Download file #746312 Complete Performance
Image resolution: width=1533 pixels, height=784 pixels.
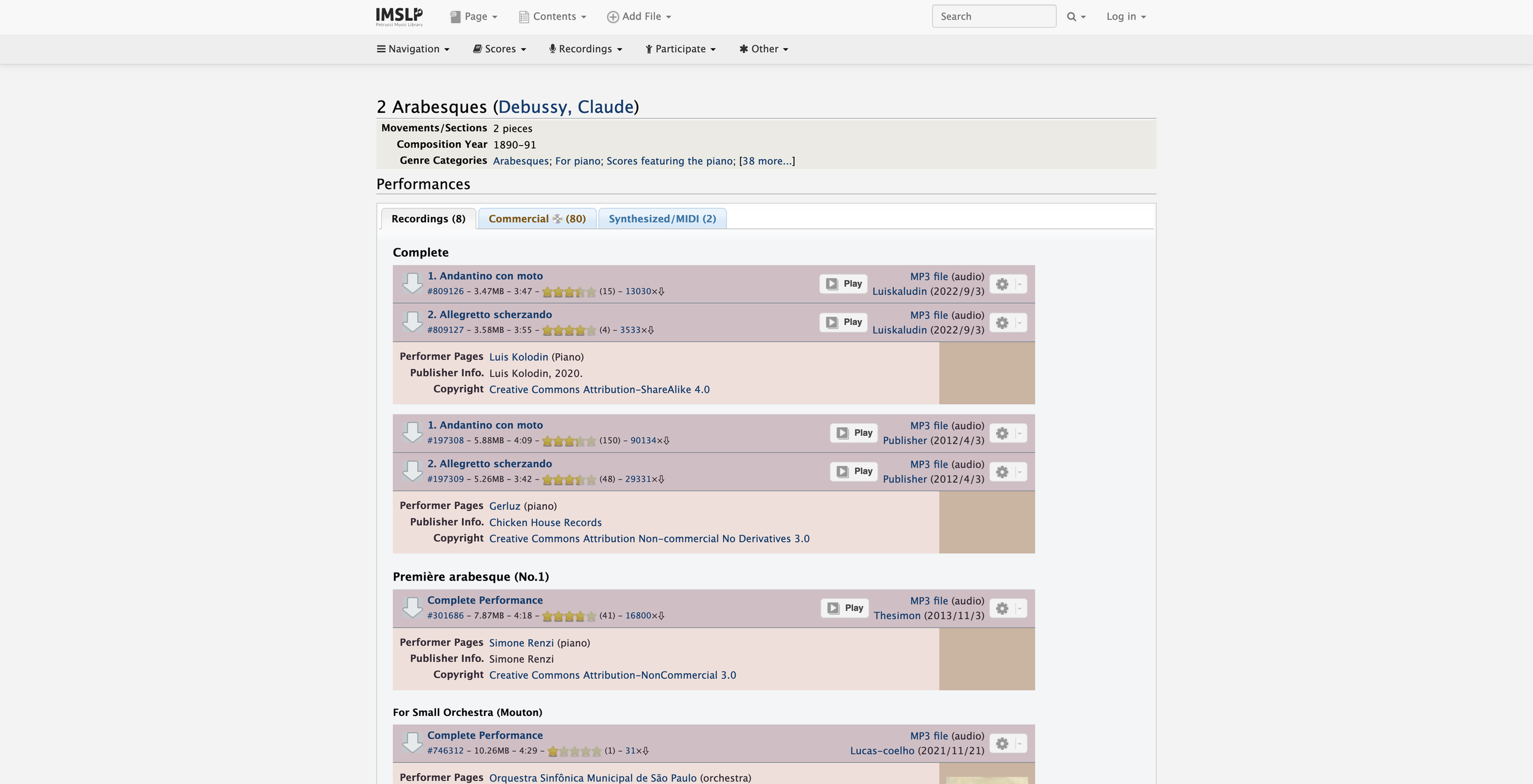(412, 742)
